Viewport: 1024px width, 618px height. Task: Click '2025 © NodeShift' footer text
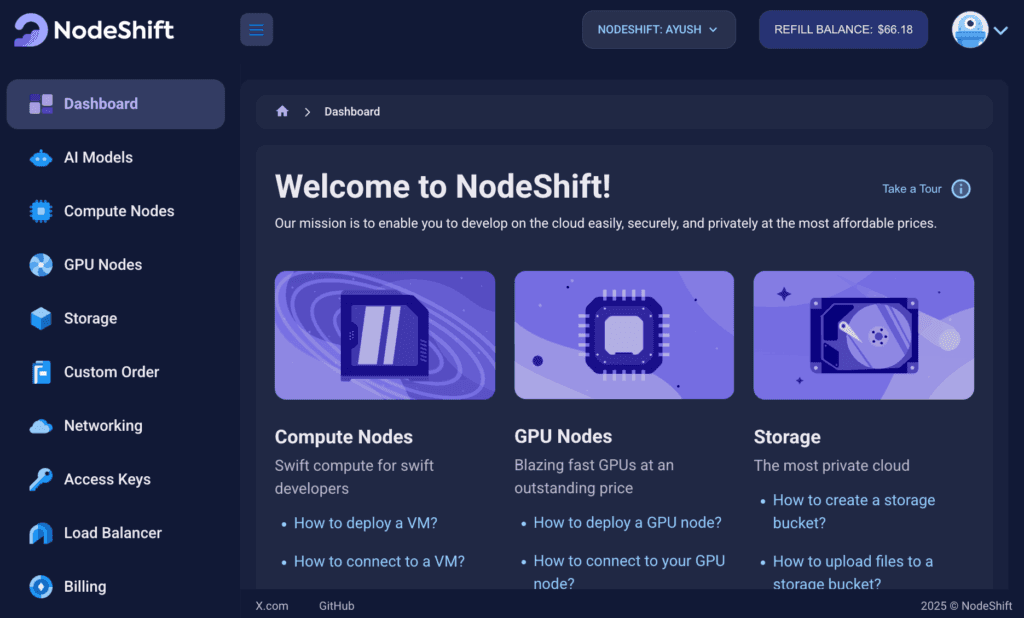click(967, 606)
